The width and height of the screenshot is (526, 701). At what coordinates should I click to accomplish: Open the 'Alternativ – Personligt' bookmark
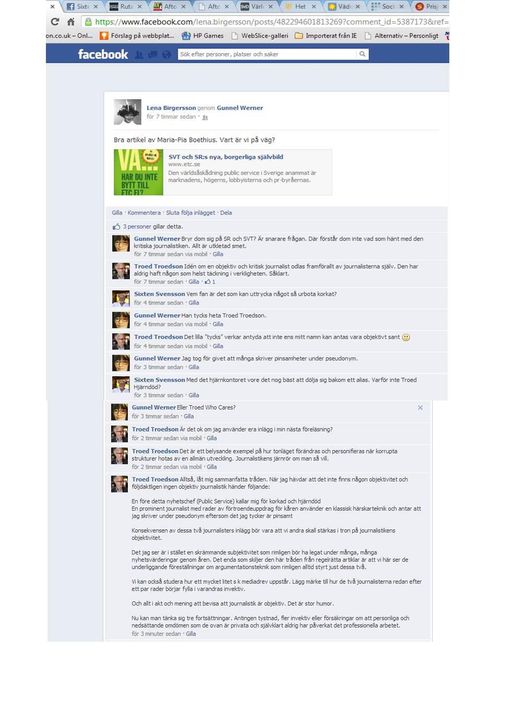(401, 36)
